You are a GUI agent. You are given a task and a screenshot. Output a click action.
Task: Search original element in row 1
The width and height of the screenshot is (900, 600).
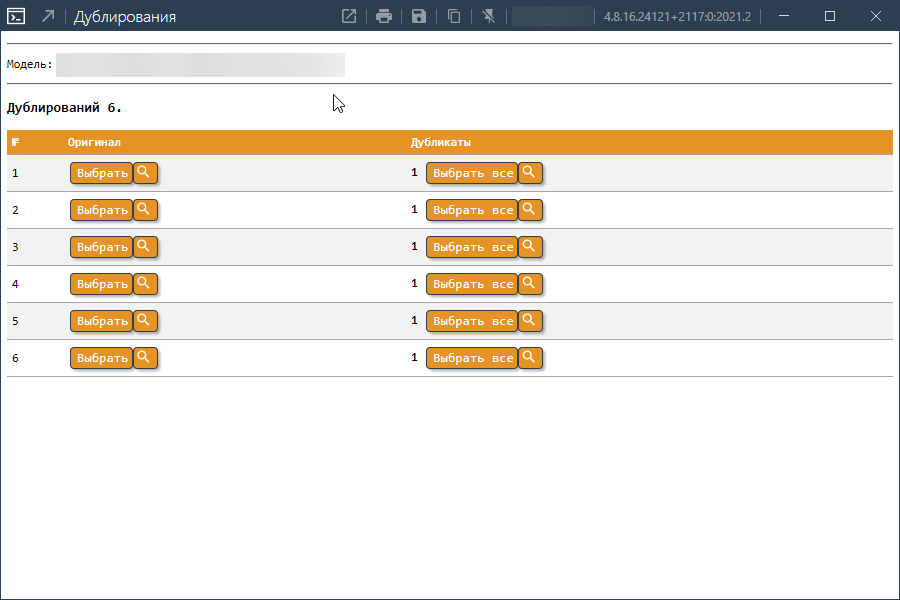(x=145, y=173)
